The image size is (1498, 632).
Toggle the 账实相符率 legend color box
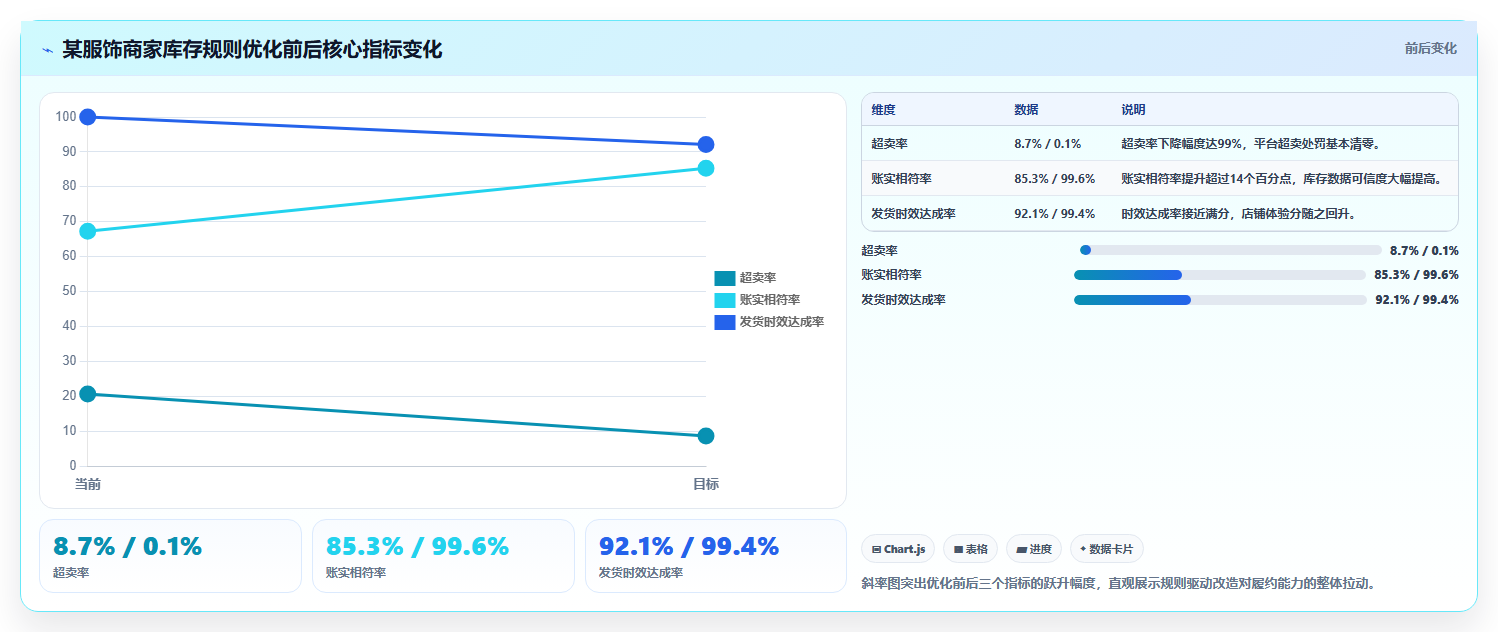click(725, 300)
